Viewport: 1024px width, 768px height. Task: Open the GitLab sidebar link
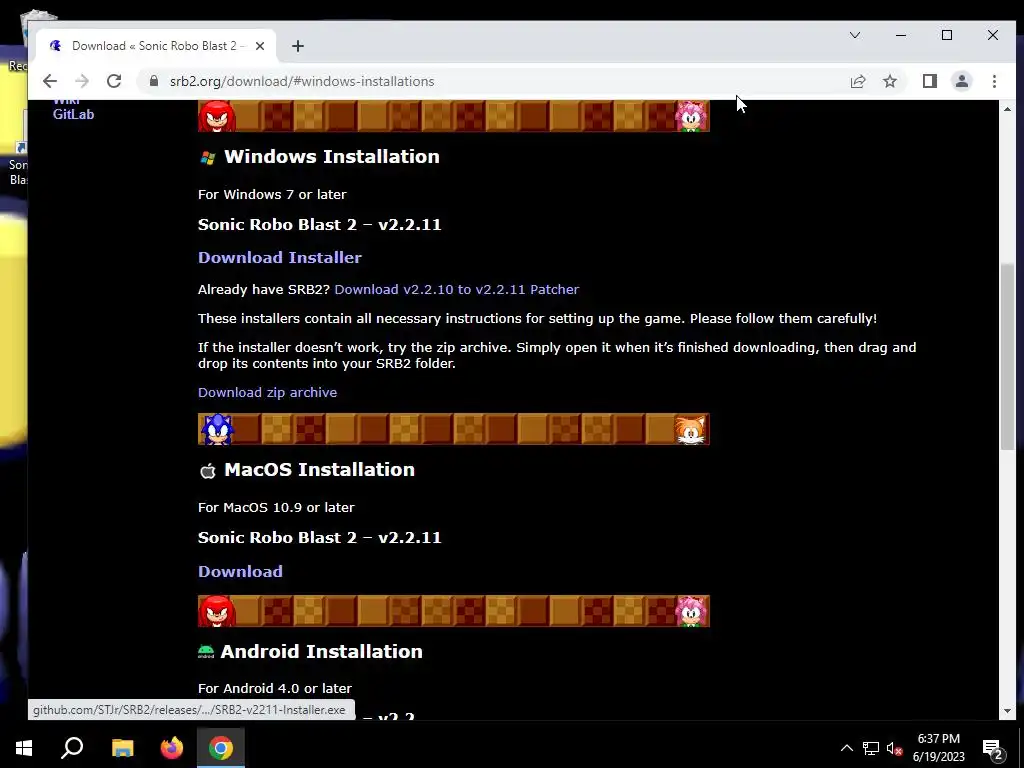(x=73, y=114)
